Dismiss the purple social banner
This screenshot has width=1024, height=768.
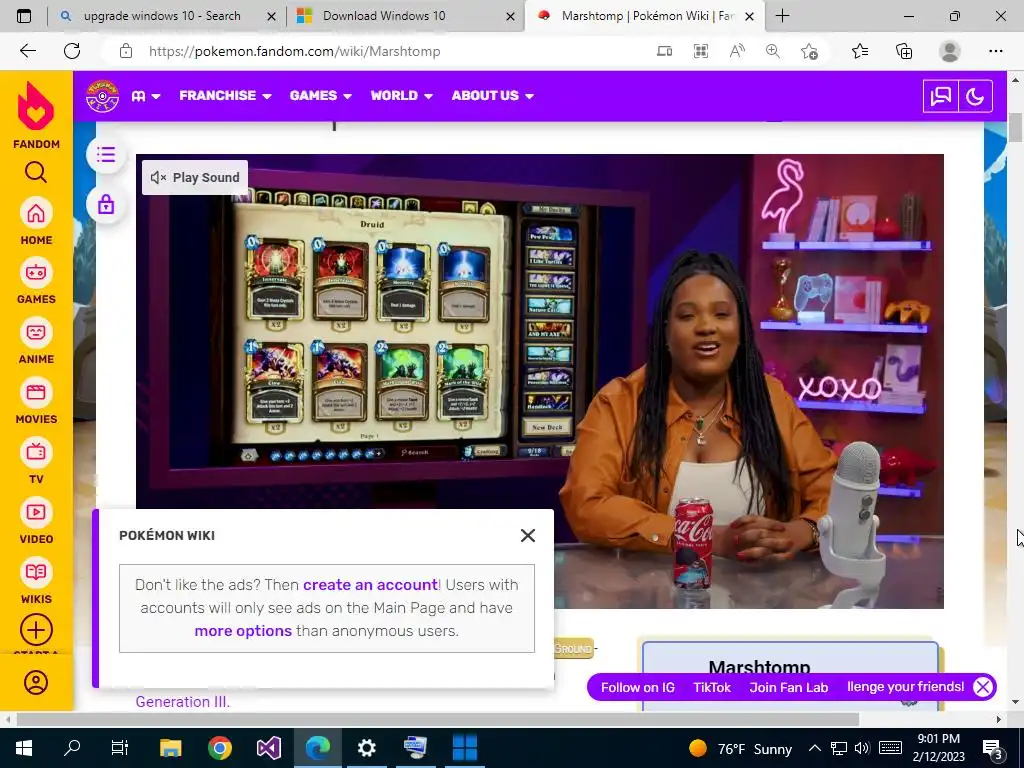click(983, 687)
